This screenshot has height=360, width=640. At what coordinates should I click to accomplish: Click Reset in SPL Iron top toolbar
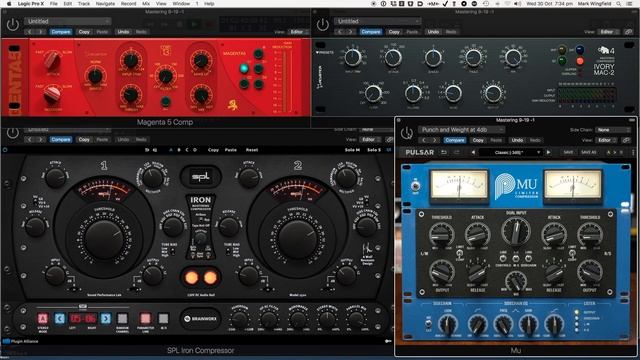(x=251, y=150)
